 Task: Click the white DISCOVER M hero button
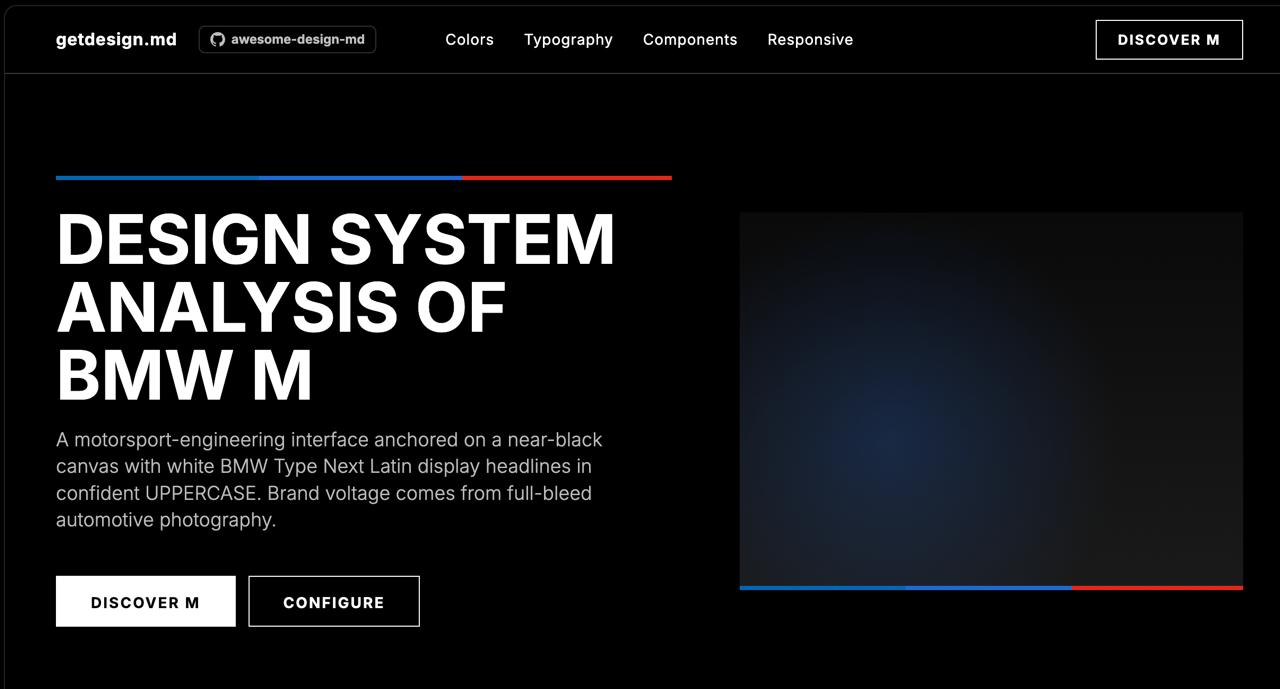coord(146,601)
